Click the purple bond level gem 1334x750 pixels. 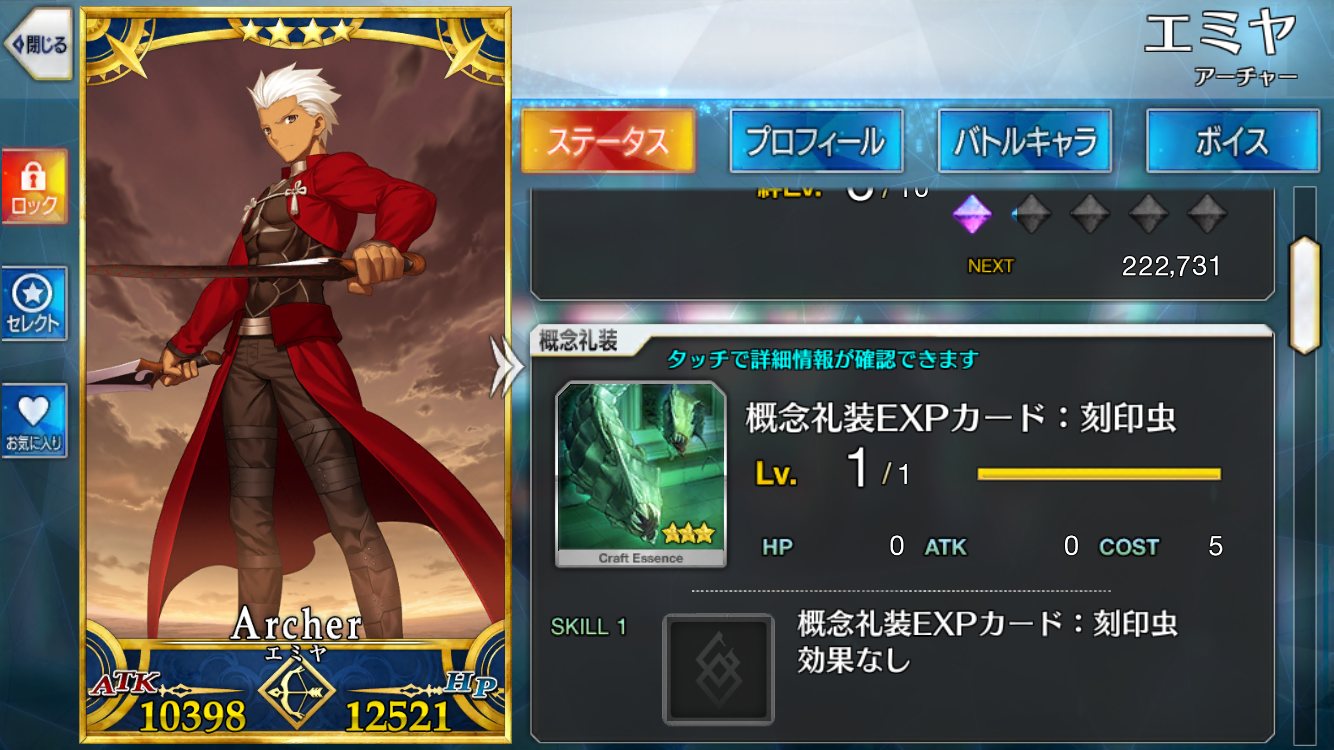[972, 214]
